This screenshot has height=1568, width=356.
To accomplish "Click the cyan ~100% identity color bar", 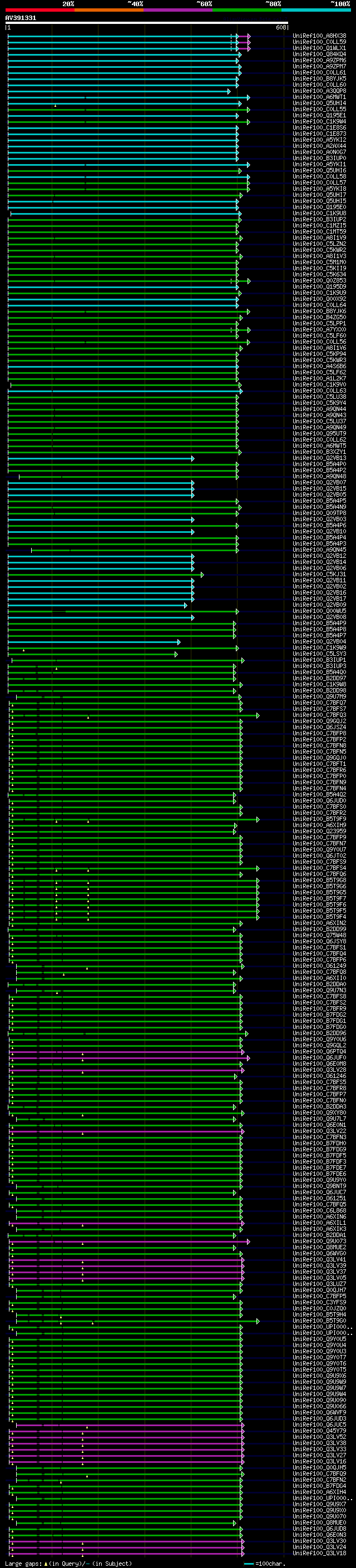I will [x=317, y=10].
